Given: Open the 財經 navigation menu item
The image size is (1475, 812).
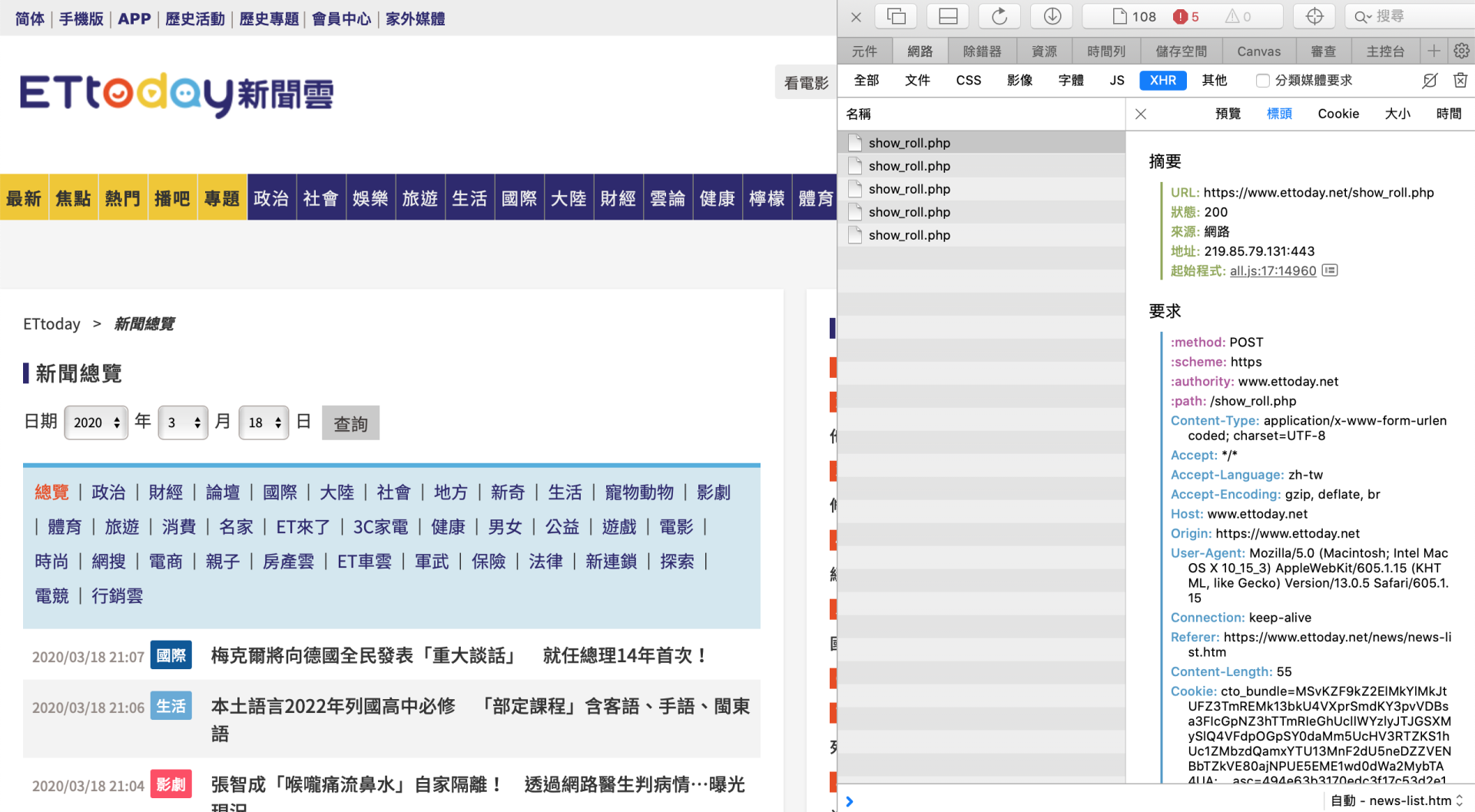Looking at the screenshot, I should coord(618,198).
